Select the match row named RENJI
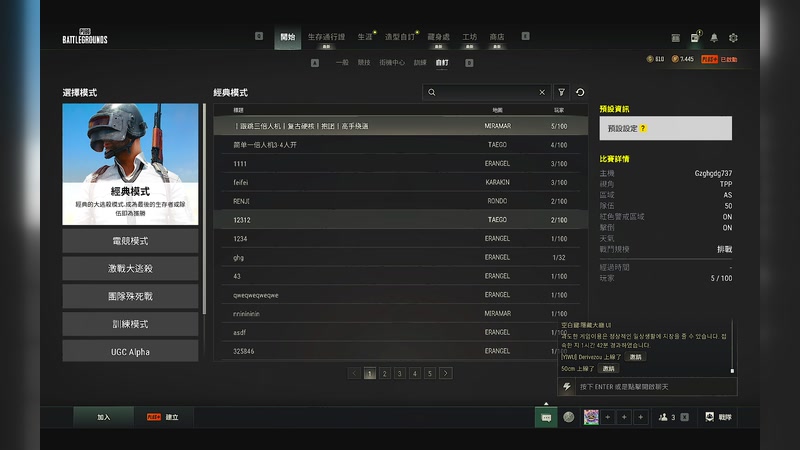 (x=401, y=201)
